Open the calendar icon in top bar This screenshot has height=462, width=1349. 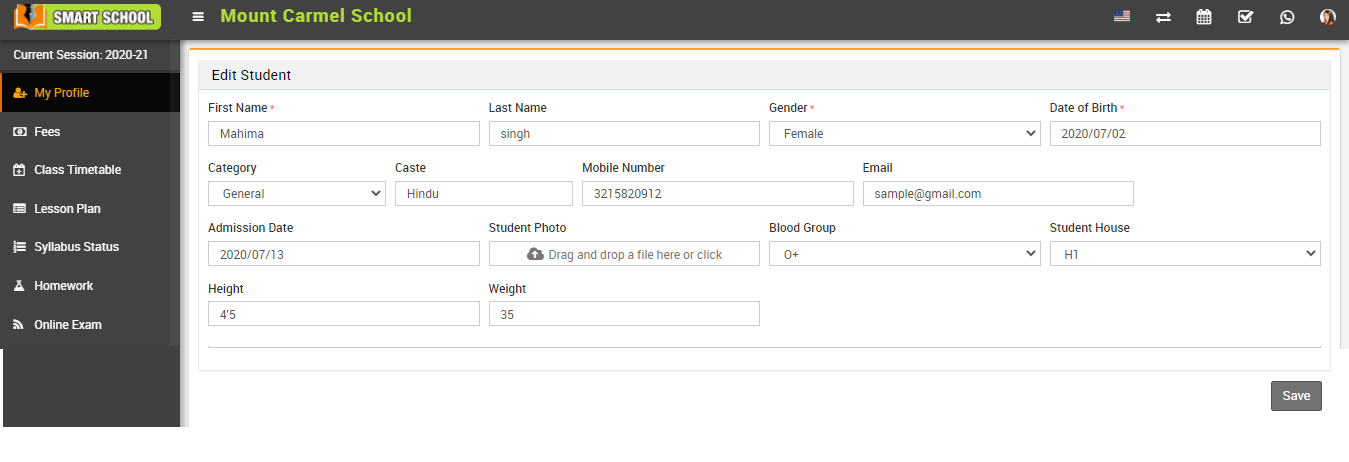1204,17
